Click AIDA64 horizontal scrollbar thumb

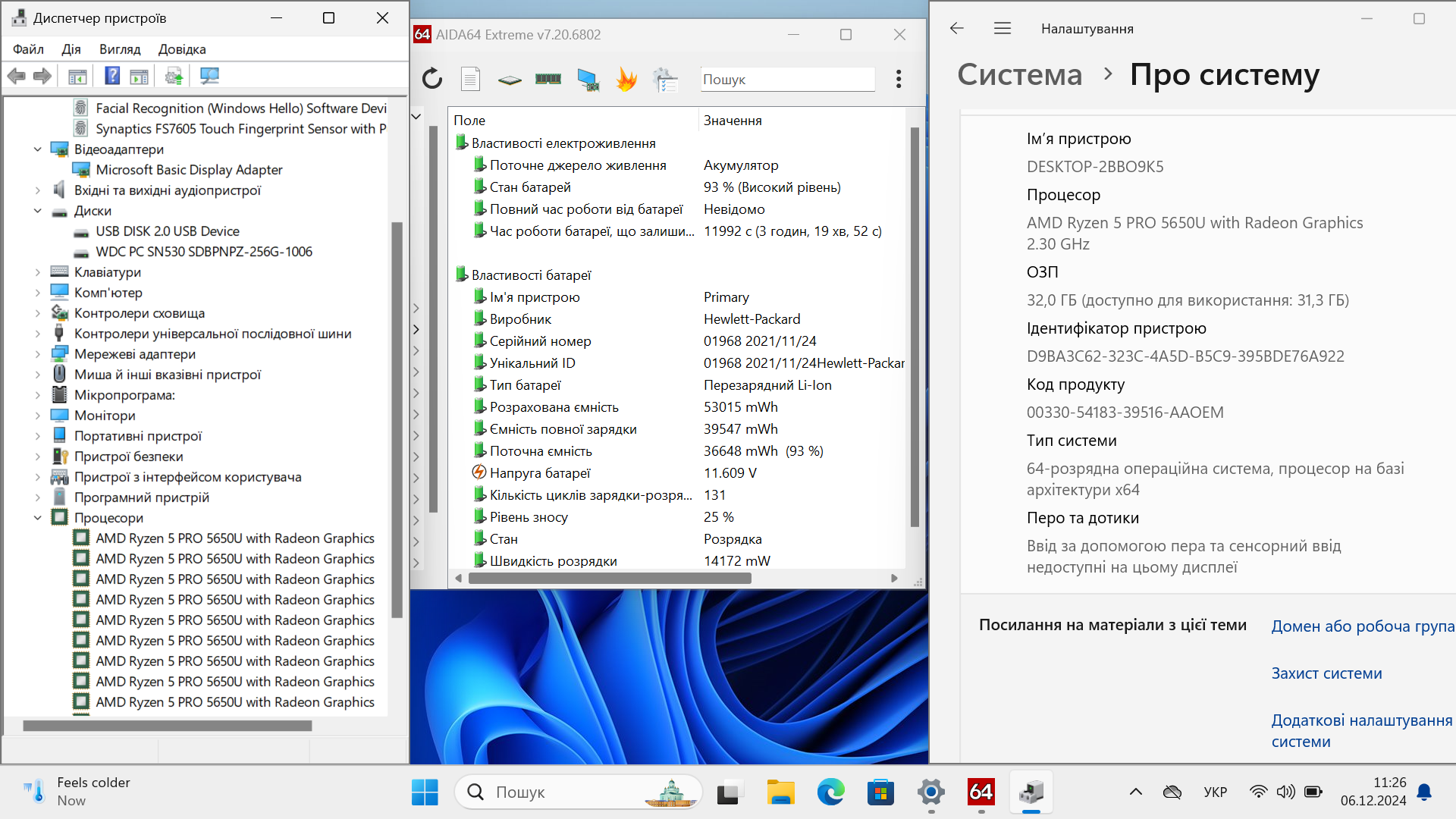[x=610, y=579]
